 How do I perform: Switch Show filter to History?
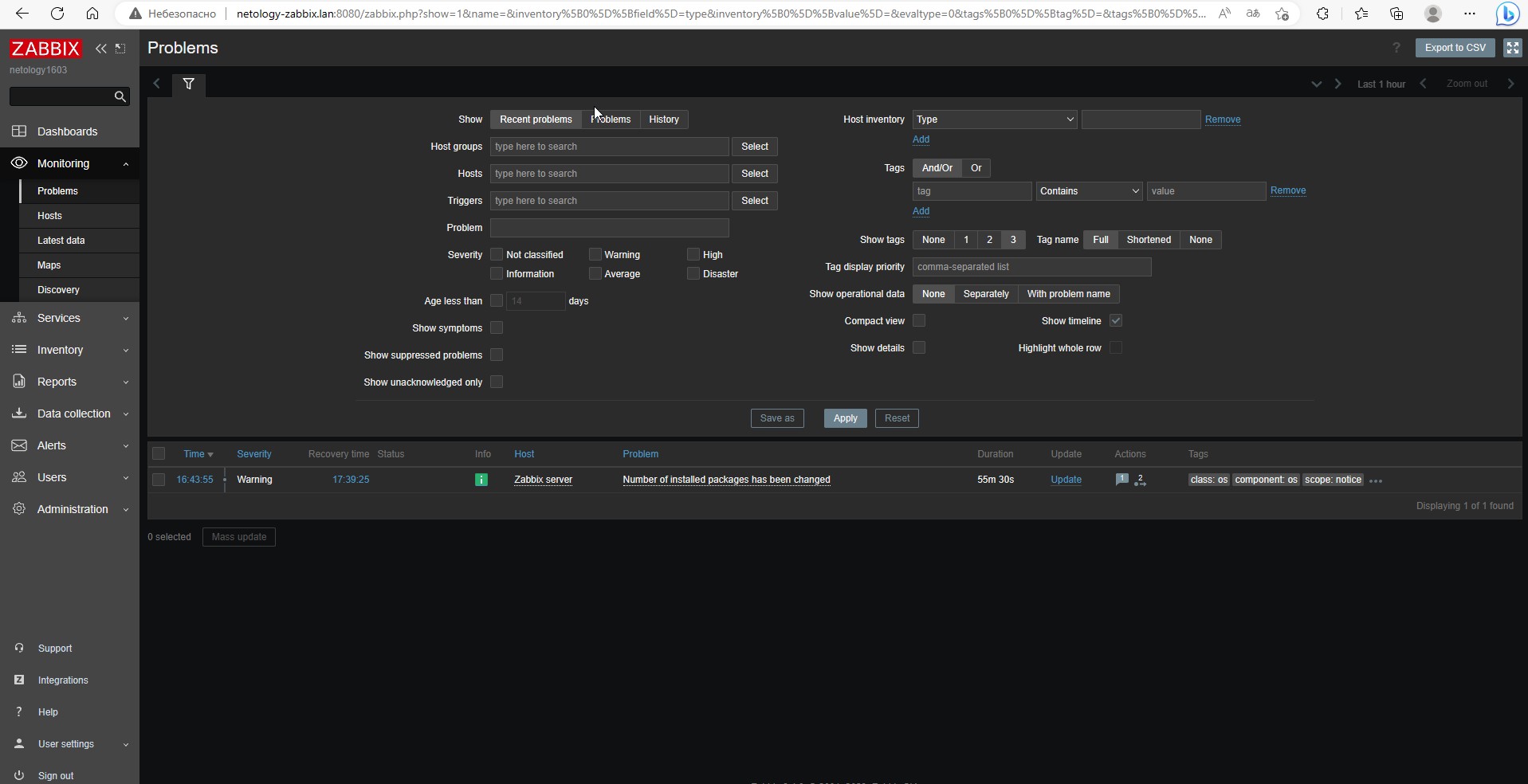(x=664, y=120)
